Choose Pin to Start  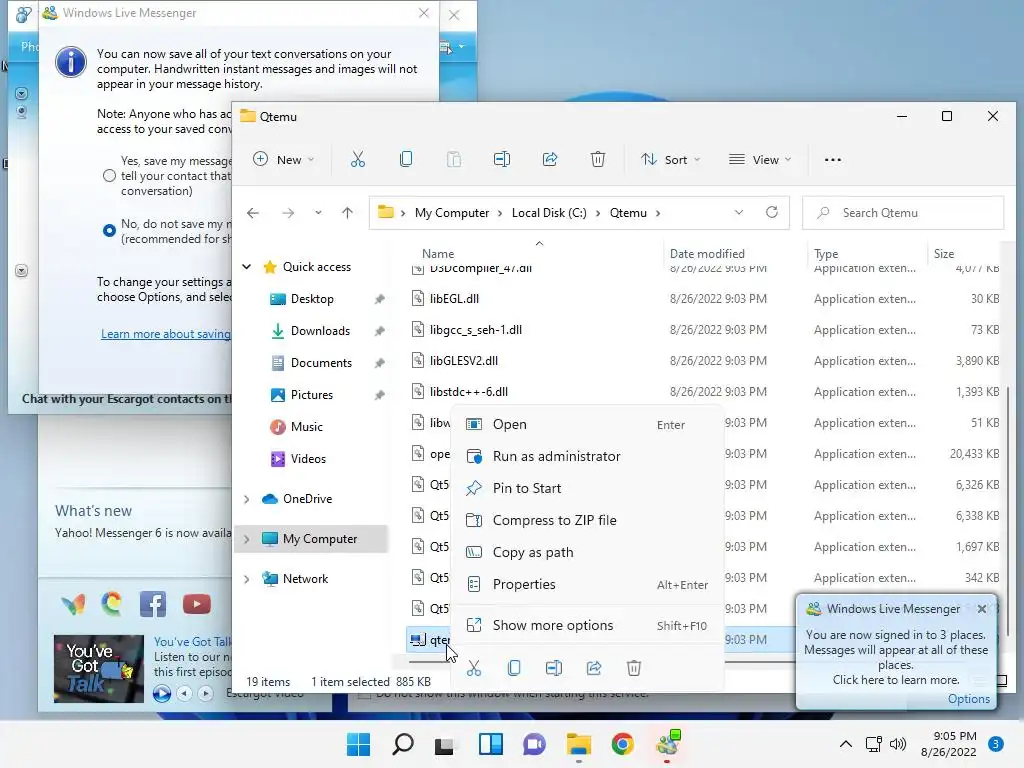point(587,488)
